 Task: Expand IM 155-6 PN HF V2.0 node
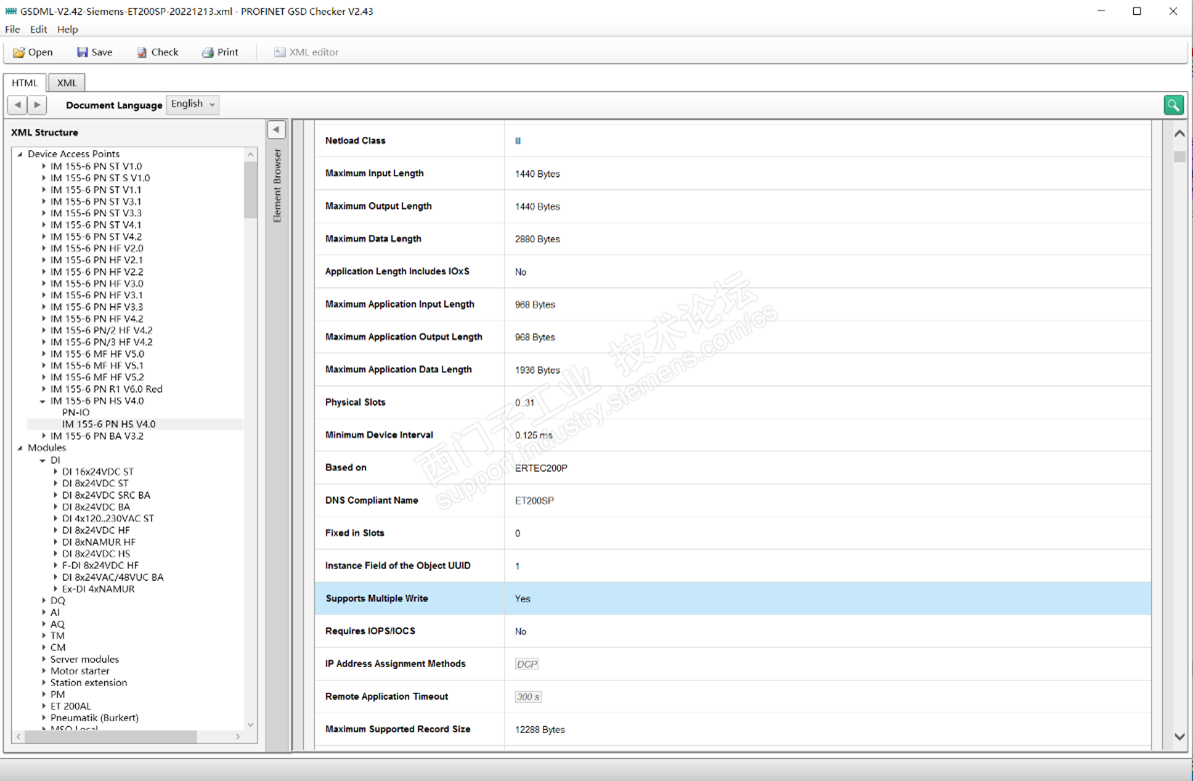click(x=43, y=248)
